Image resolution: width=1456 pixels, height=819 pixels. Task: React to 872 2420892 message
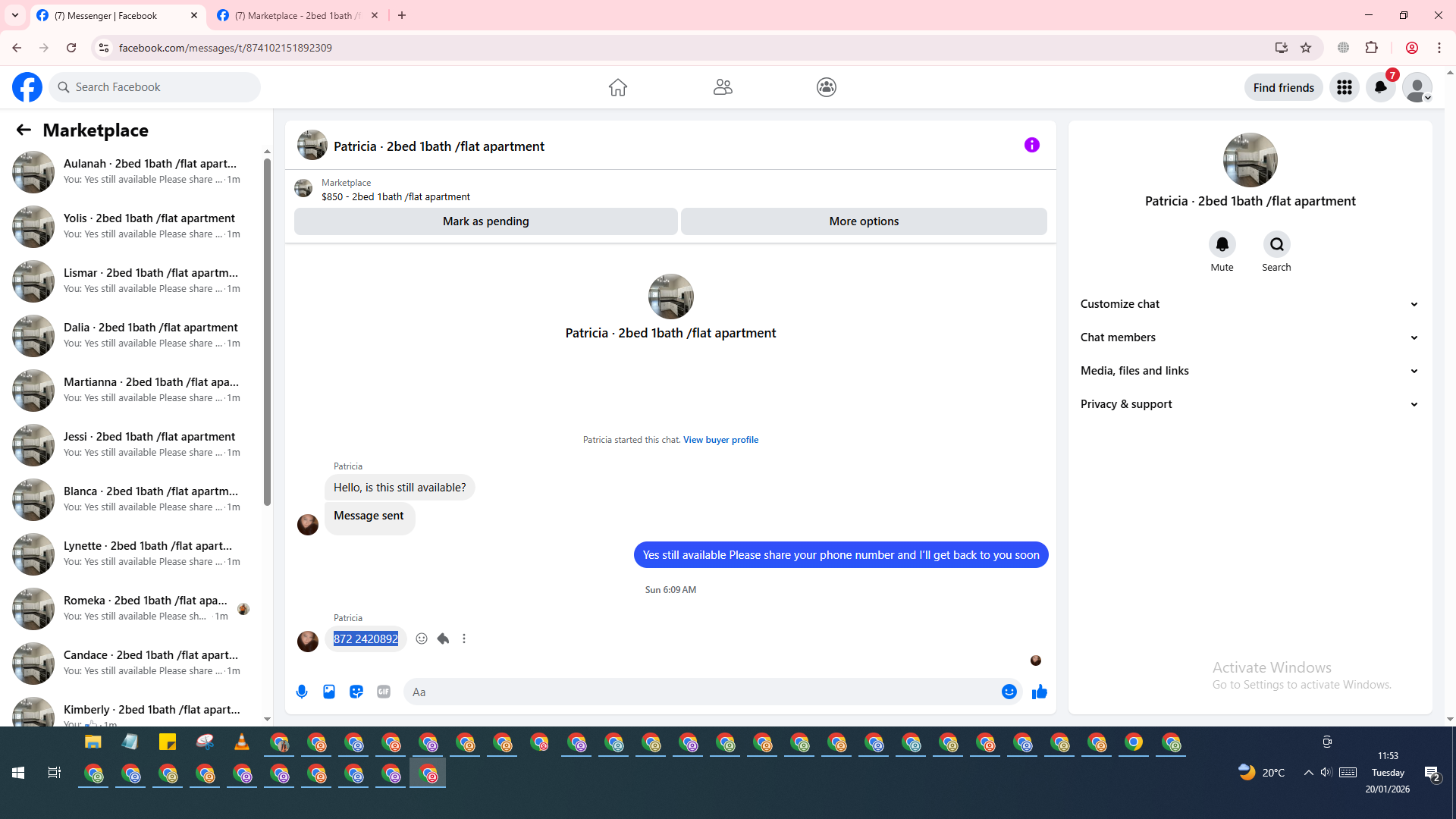coord(422,639)
